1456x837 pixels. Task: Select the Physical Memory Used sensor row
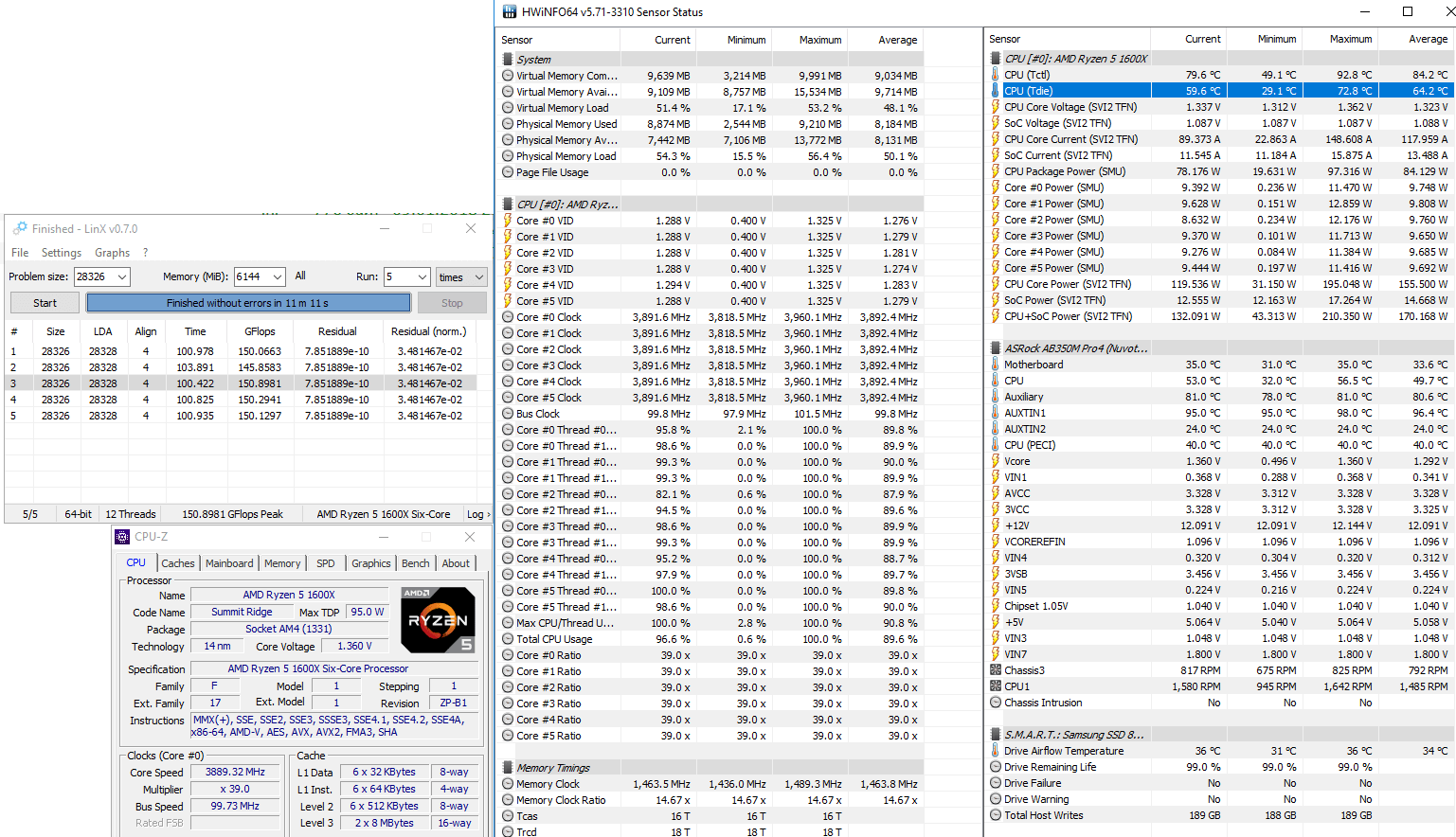(710, 124)
